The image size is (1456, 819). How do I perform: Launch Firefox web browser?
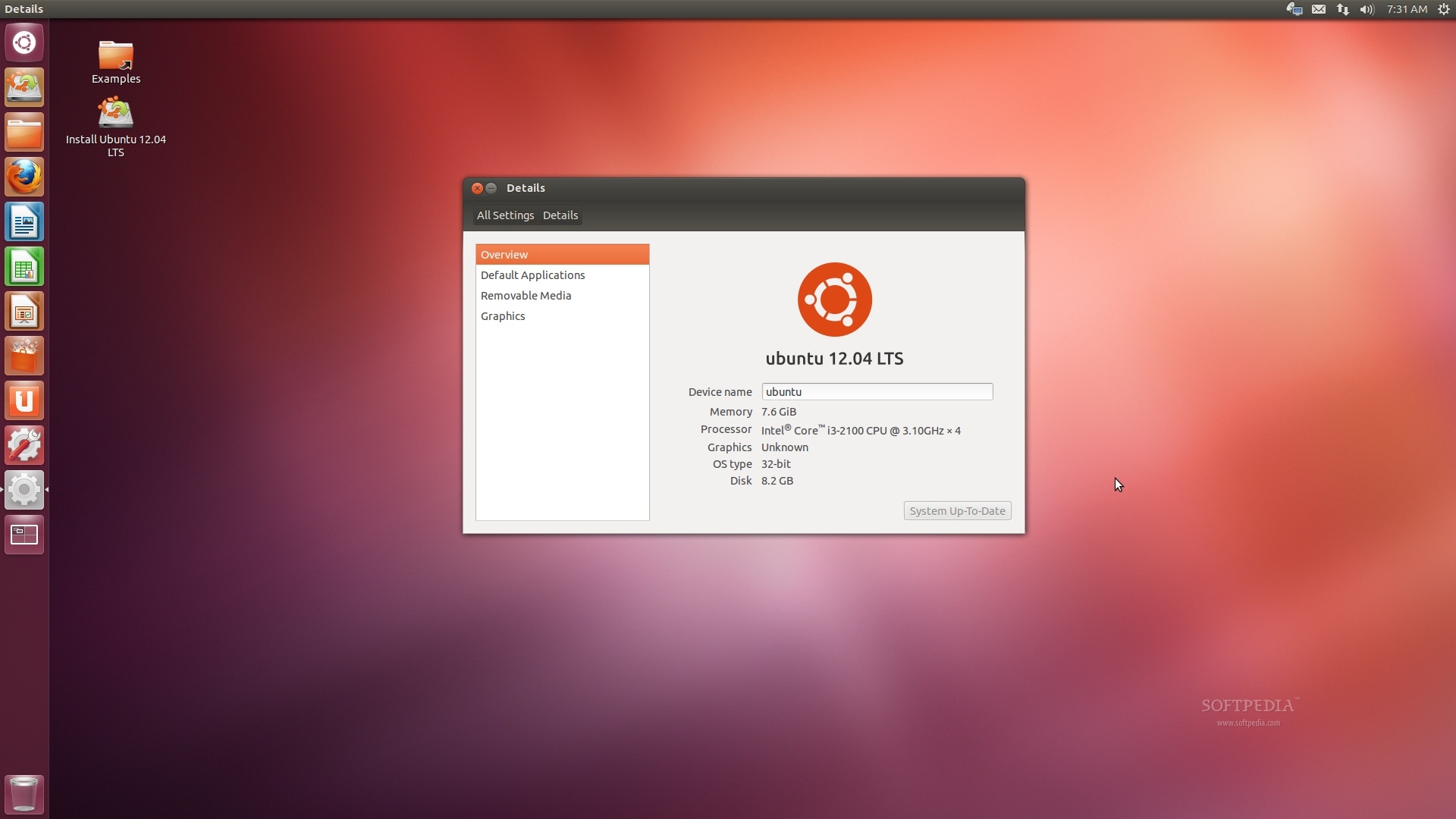[x=24, y=177]
